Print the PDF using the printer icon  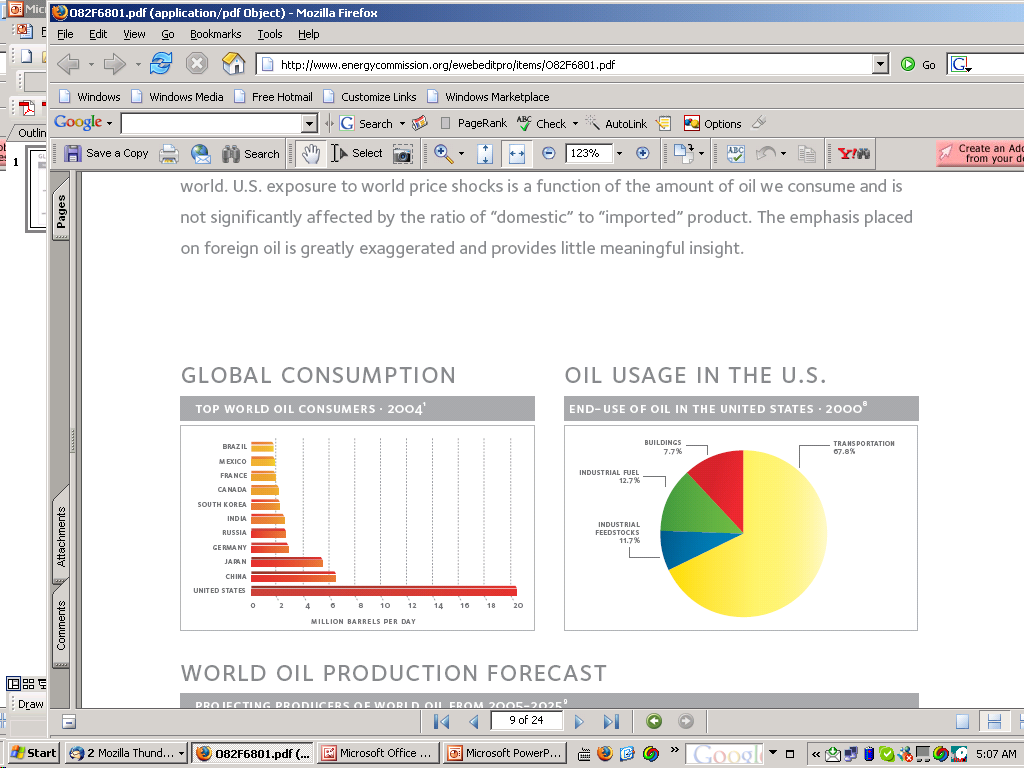(169, 153)
